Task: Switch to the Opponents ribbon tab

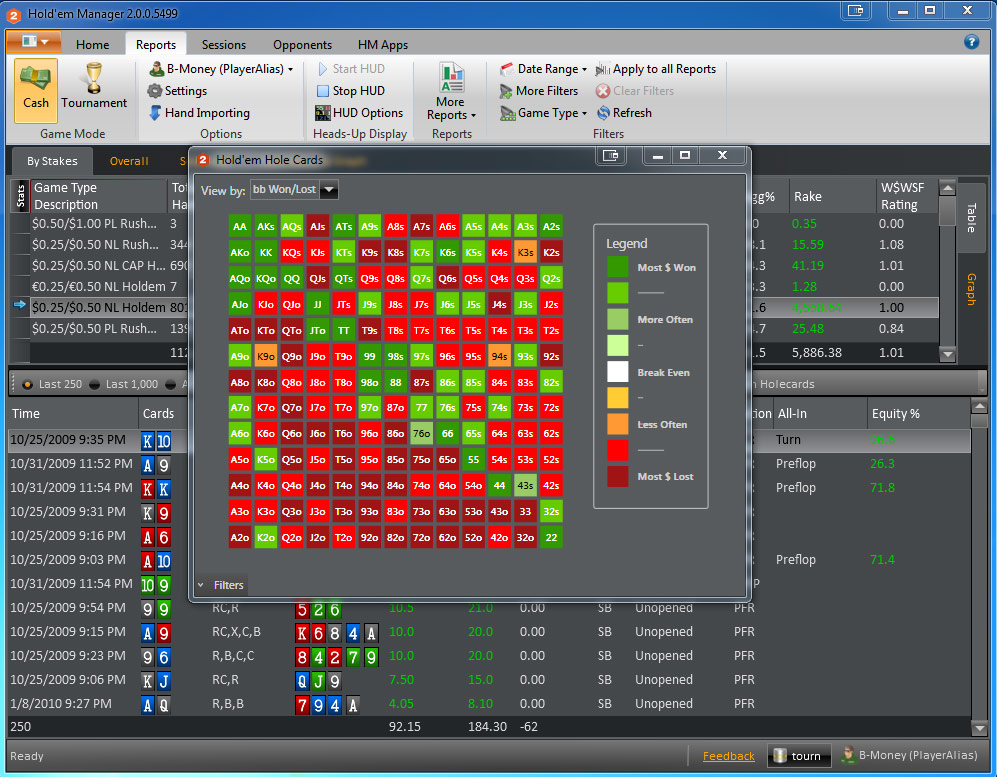Action: 302,45
